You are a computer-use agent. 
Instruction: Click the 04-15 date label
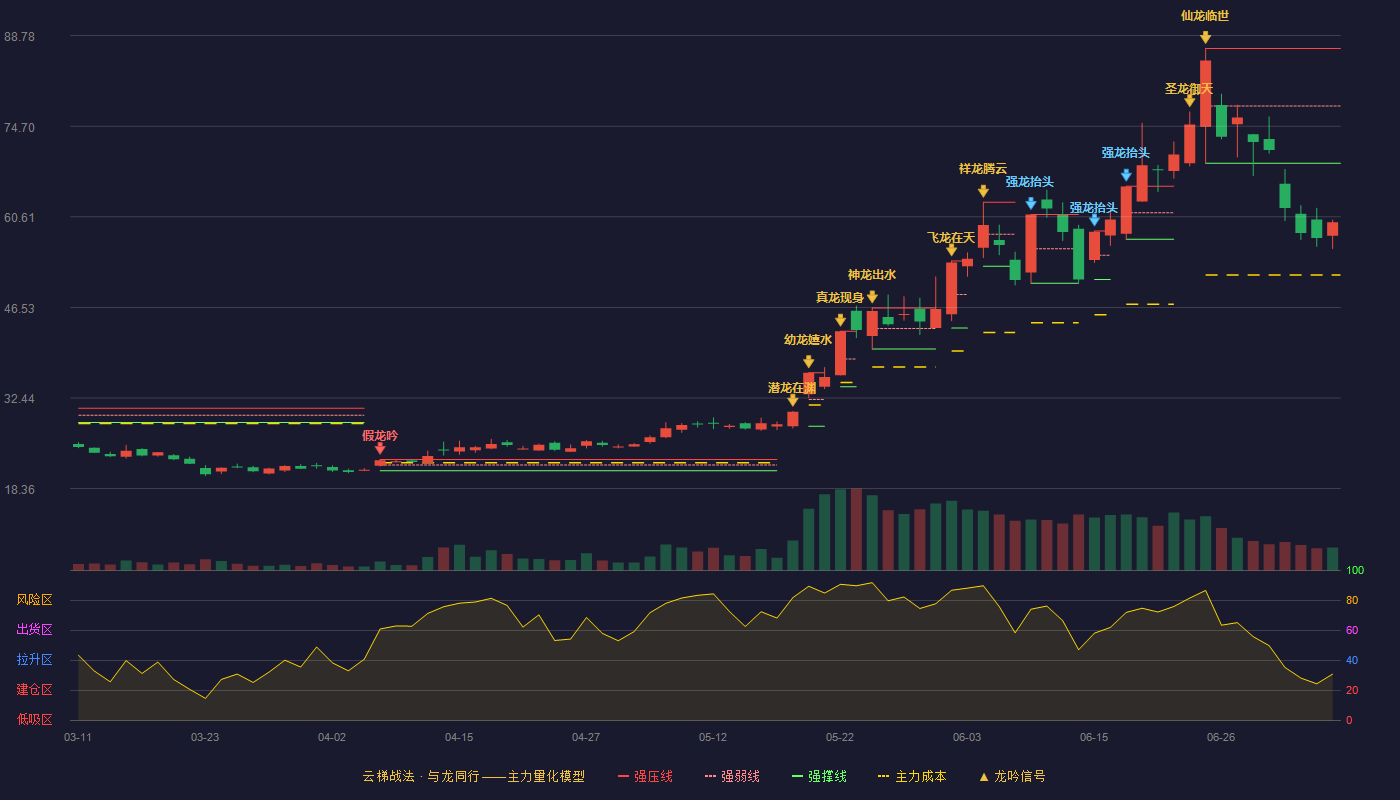[459, 737]
